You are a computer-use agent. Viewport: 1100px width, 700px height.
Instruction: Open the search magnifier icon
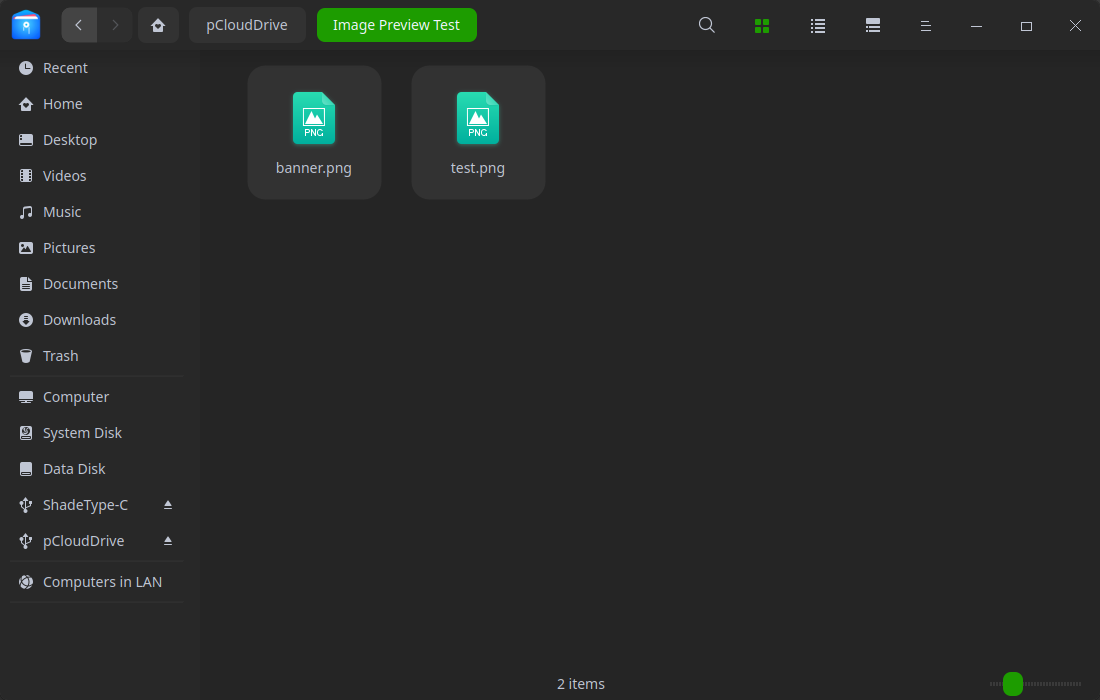coord(706,25)
